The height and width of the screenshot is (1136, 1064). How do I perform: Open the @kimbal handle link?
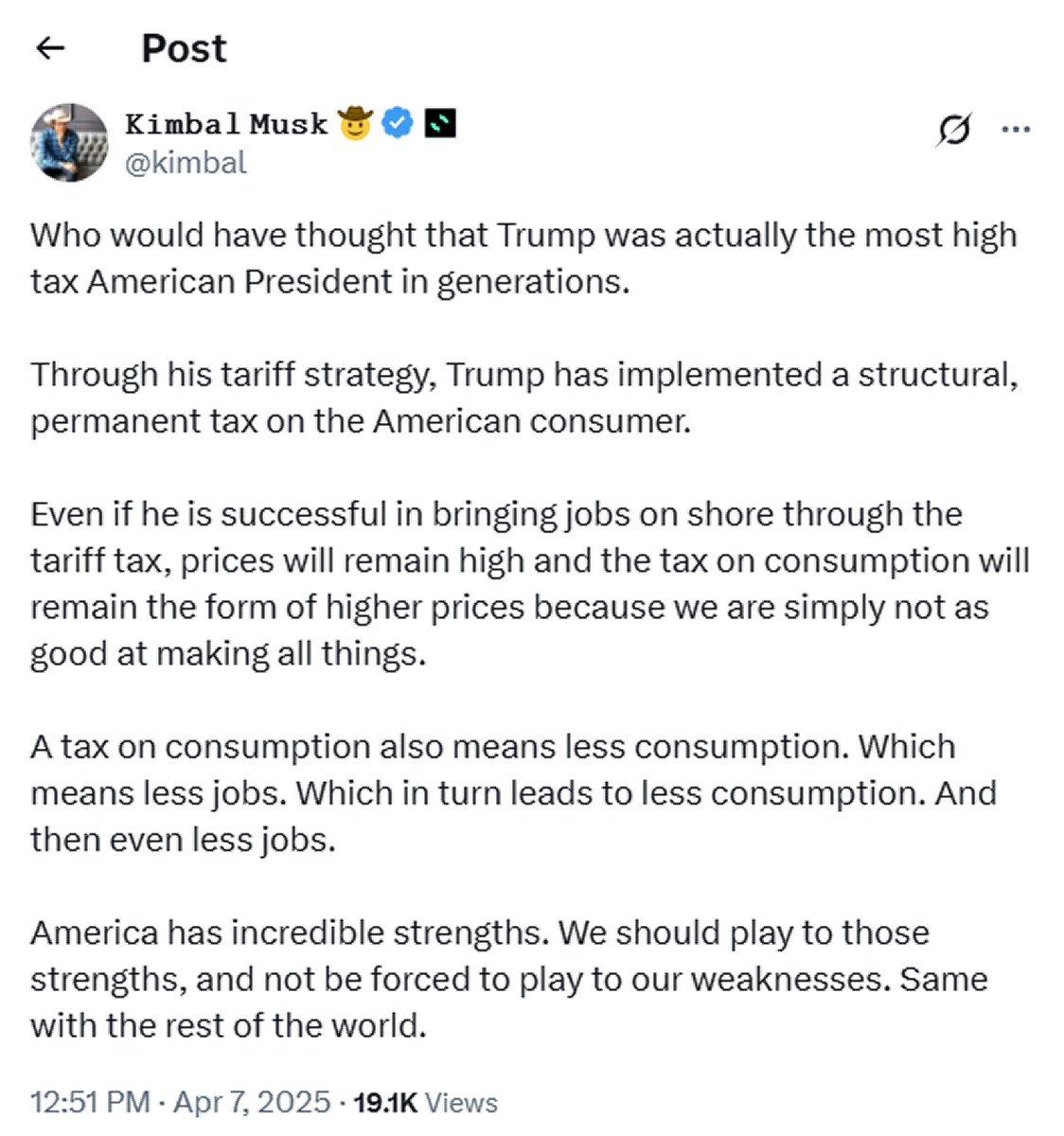[186, 163]
